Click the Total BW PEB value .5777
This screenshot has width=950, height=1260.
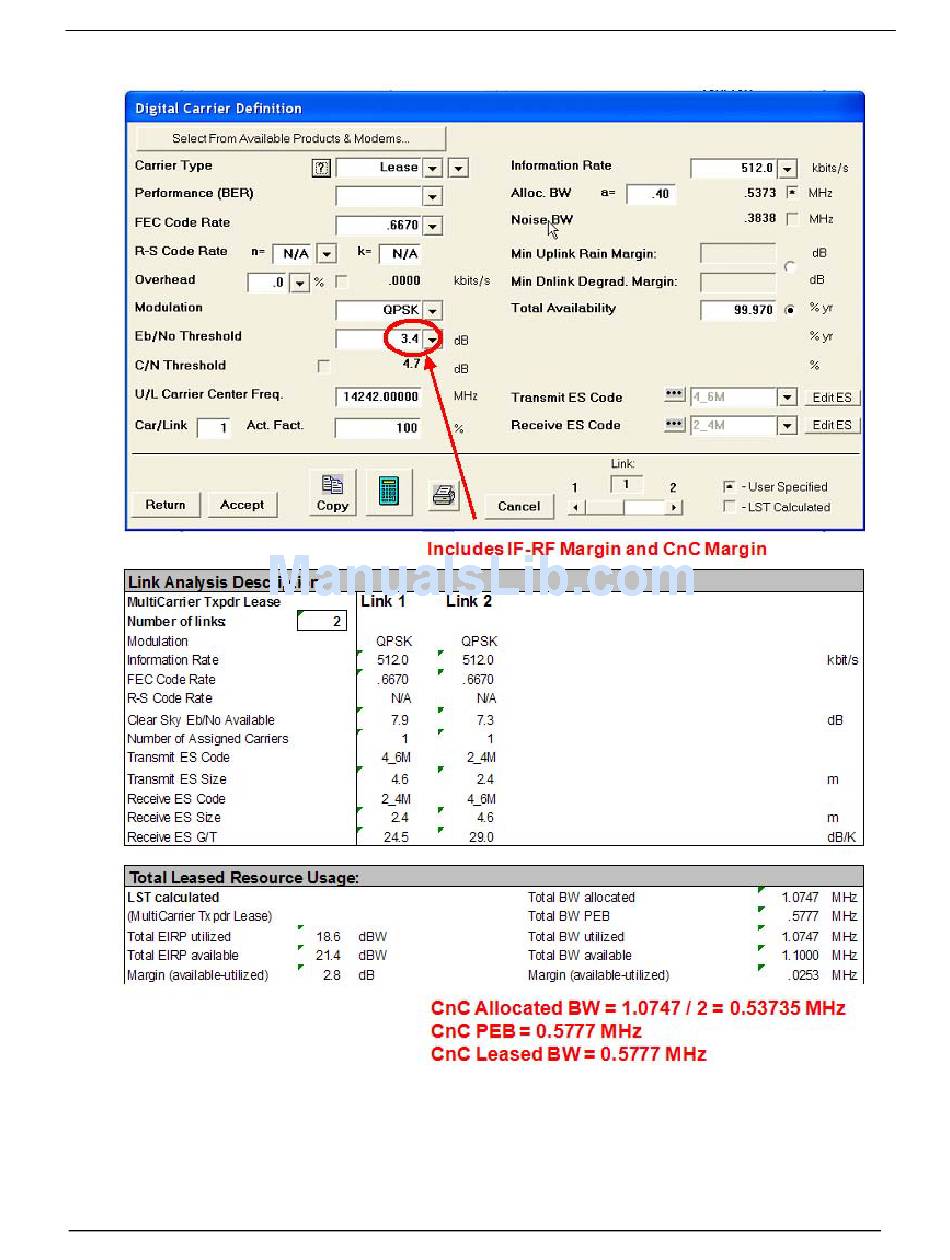[804, 916]
